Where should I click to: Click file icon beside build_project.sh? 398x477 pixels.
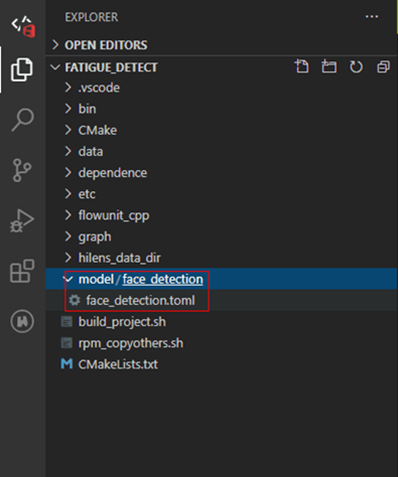[x=67, y=322]
